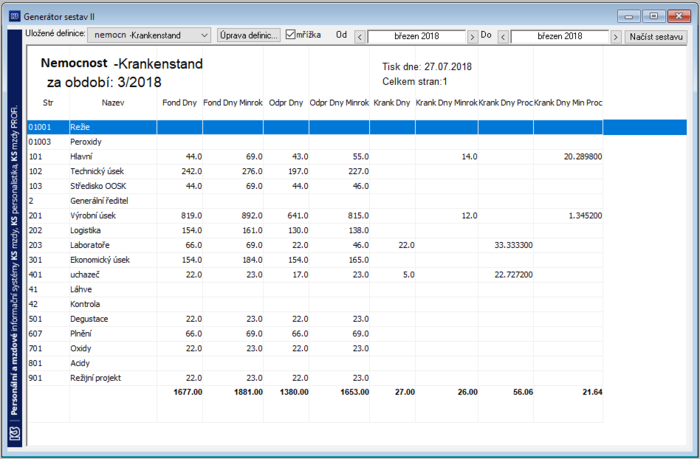The image size is (700, 459).
Task: Click the value 1.345200 in Výrobní úsek row
Action: (x=585, y=216)
